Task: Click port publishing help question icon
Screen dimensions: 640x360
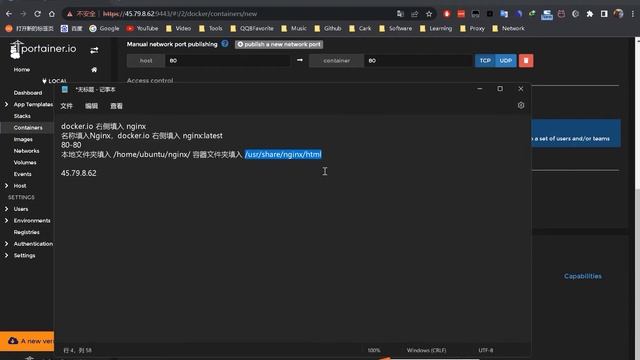Action: click(x=225, y=44)
